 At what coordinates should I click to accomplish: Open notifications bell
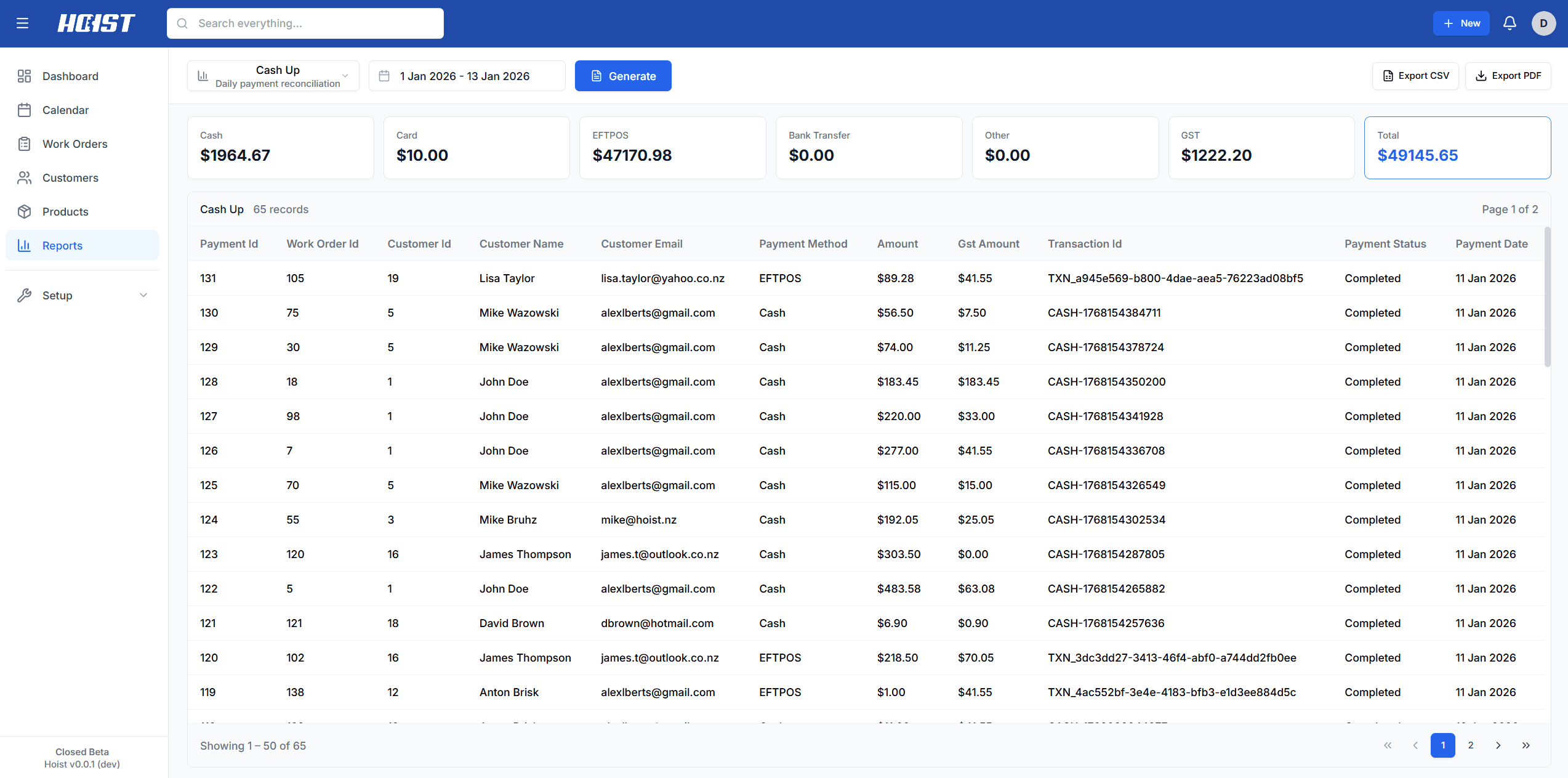pyautogui.click(x=1510, y=23)
